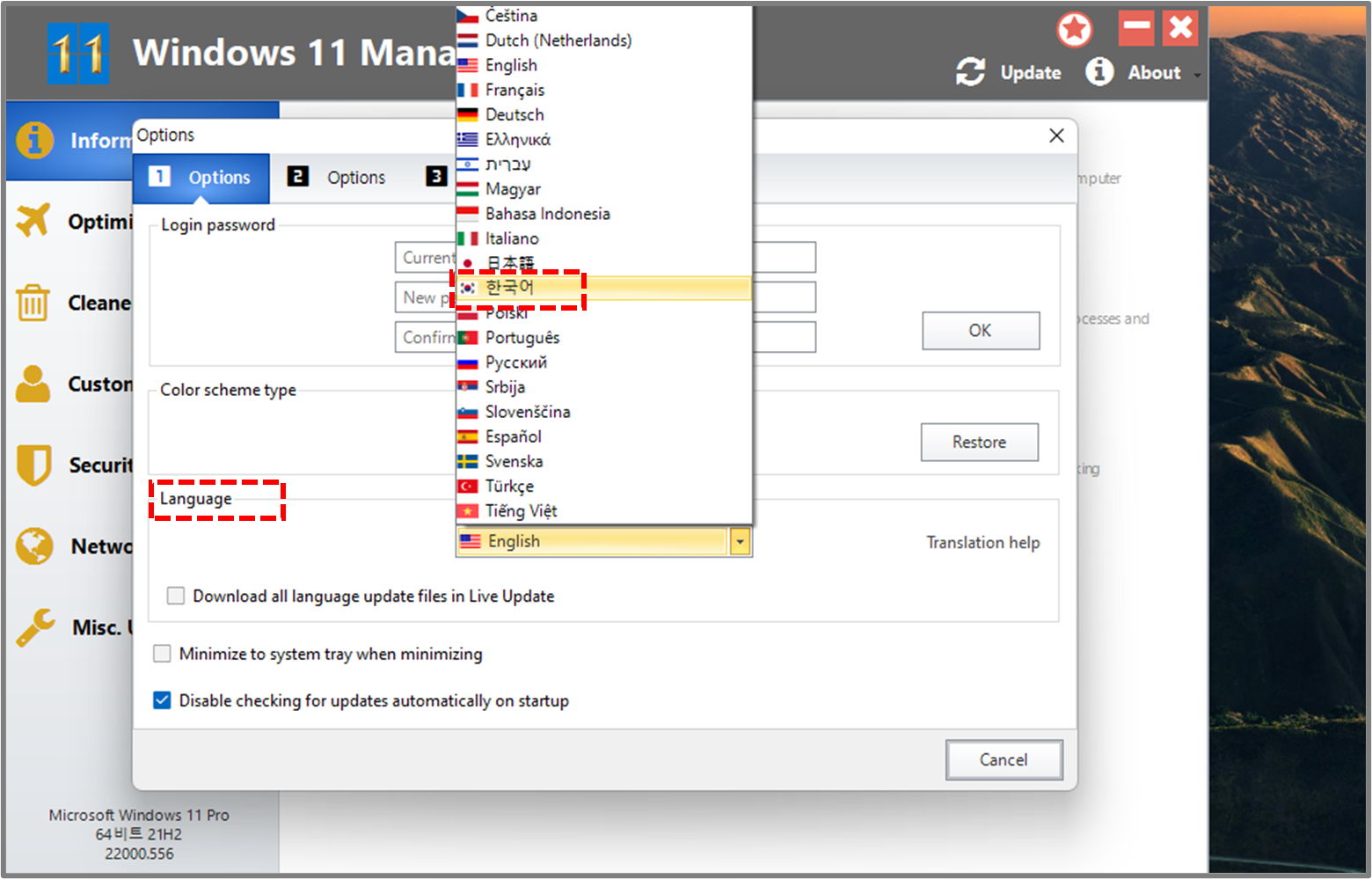Viewport: 1372px width, 879px height.
Task: Choose Bahasa Indonesia language
Action: point(603,214)
